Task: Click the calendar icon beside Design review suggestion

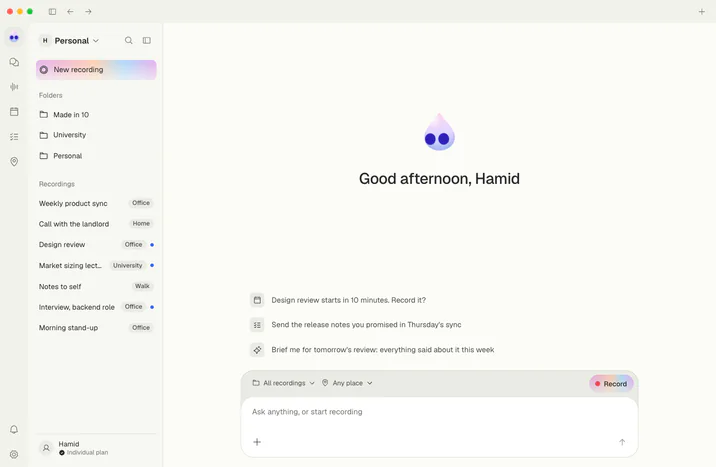Action: coord(257,300)
